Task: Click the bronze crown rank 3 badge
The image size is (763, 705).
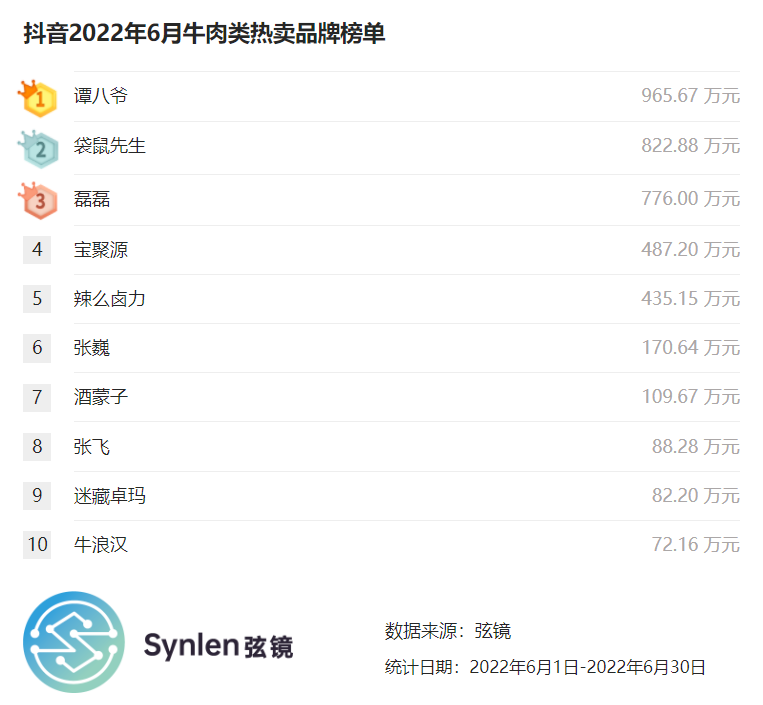Action: [38, 200]
